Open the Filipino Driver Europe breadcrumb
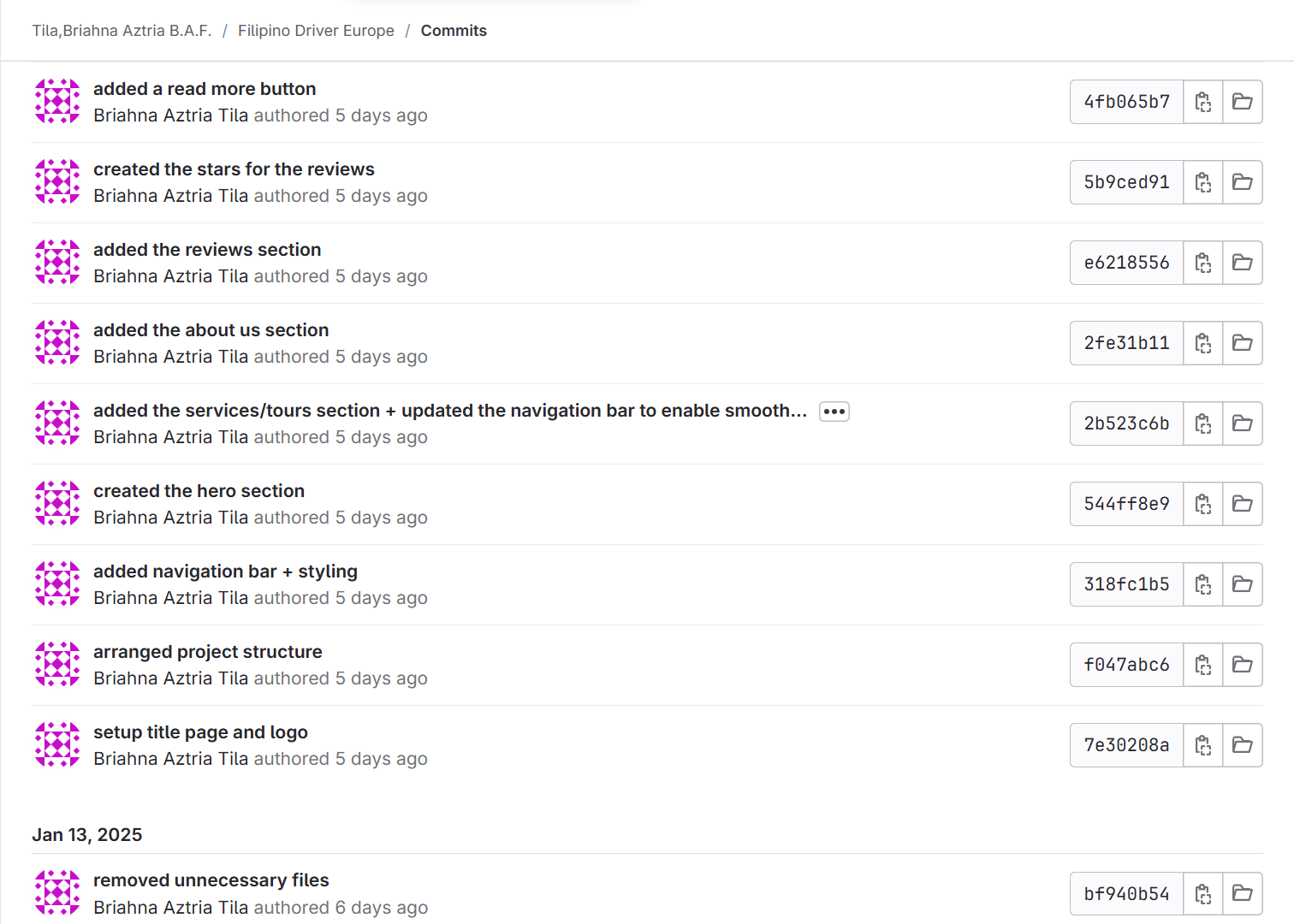The width and height of the screenshot is (1294, 924). coord(316,31)
